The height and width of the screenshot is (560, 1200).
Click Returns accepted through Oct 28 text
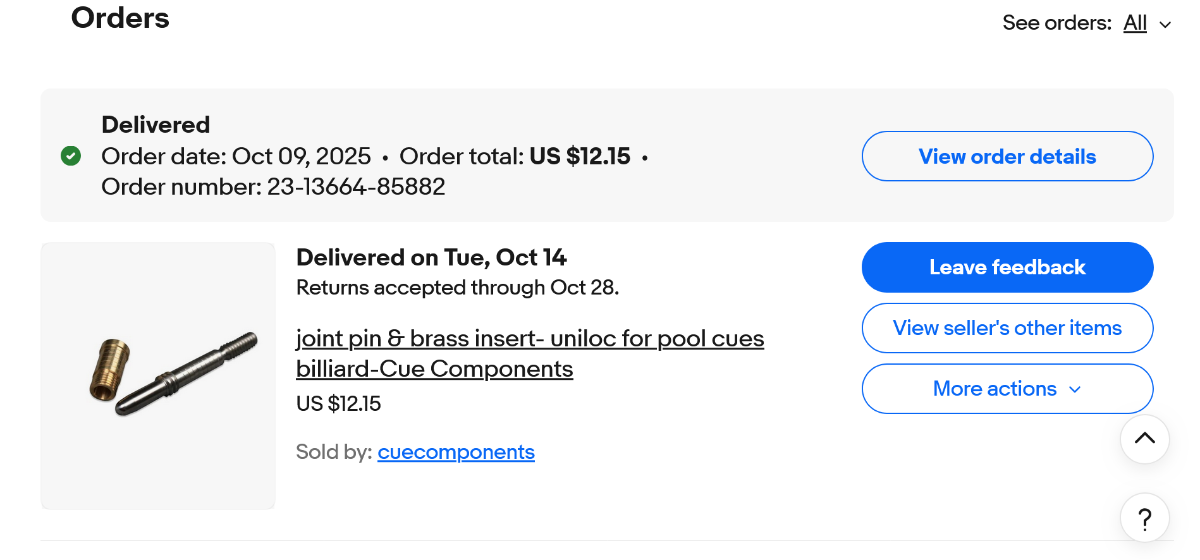coord(458,288)
